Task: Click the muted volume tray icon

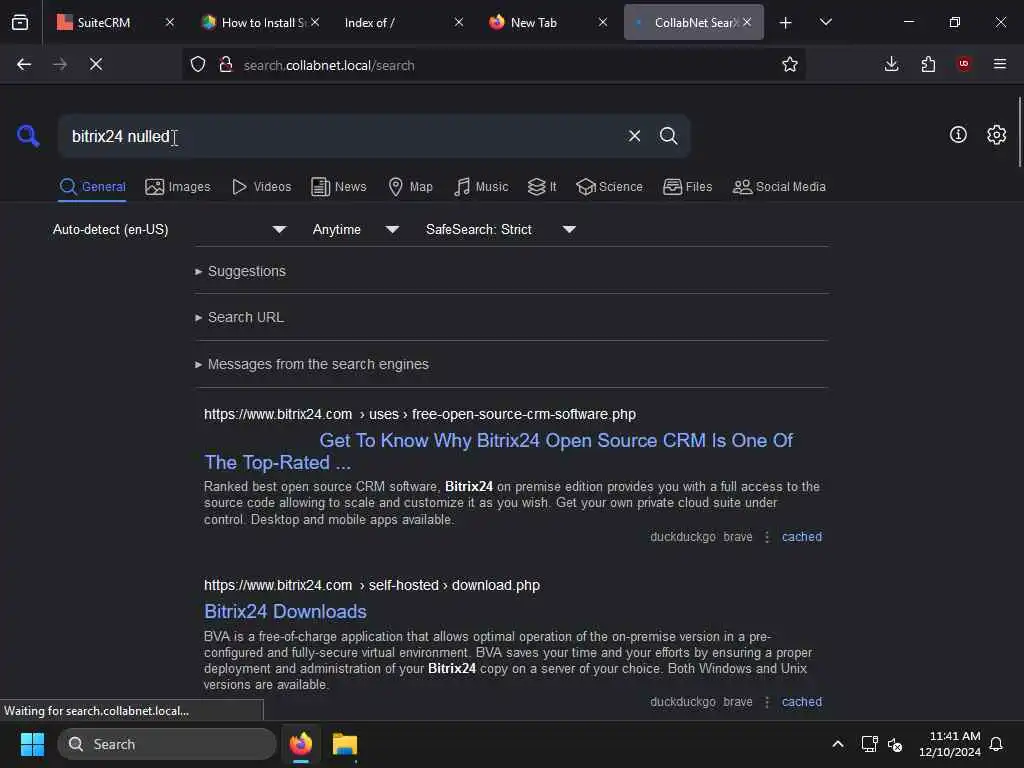Action: tap(895, 744)
